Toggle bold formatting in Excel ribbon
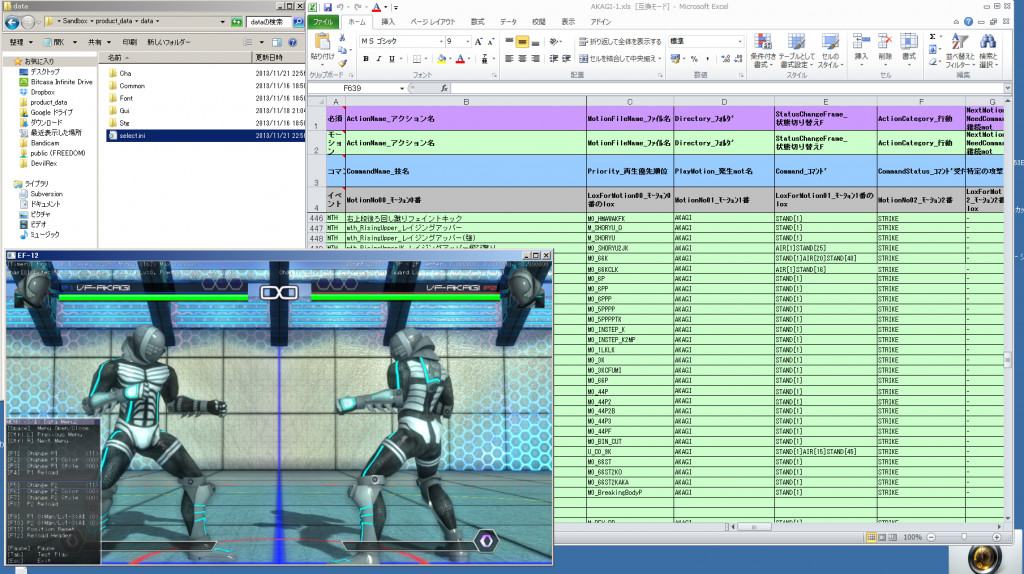The height and width of the screenshot is (574, 1024). (x=366, y=59)
